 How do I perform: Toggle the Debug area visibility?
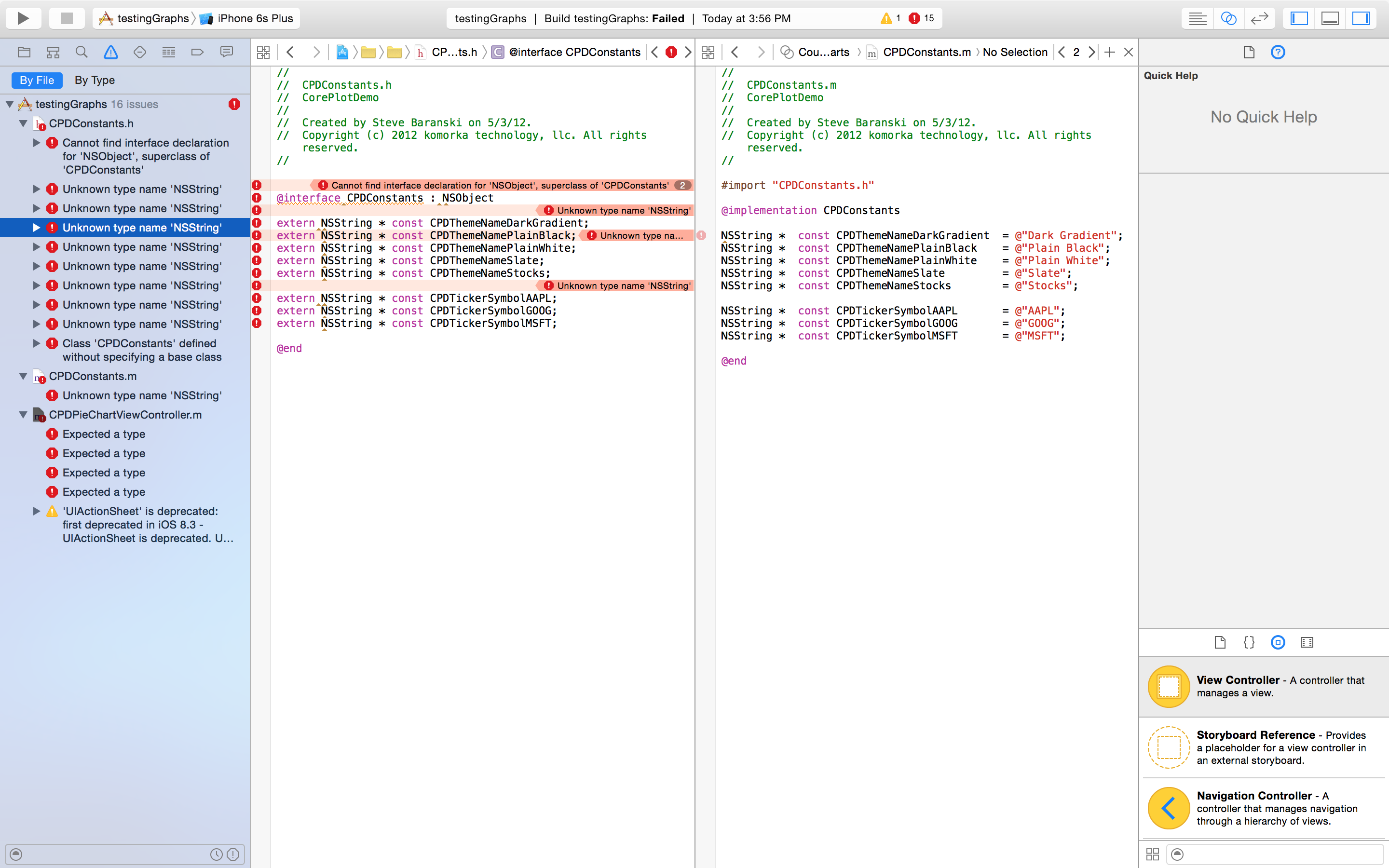1330,18
